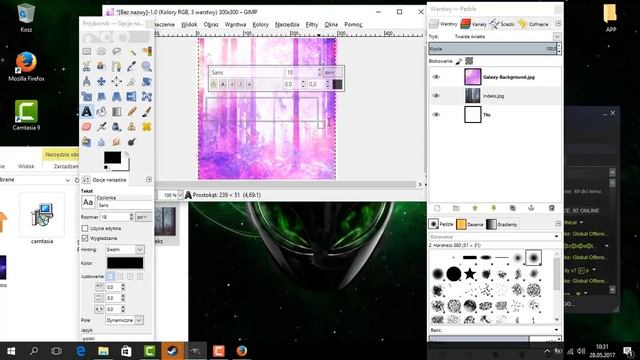Click the foreground color black swatch in toolbox
The height and width of the screenshot is (360, 640).
112,158
